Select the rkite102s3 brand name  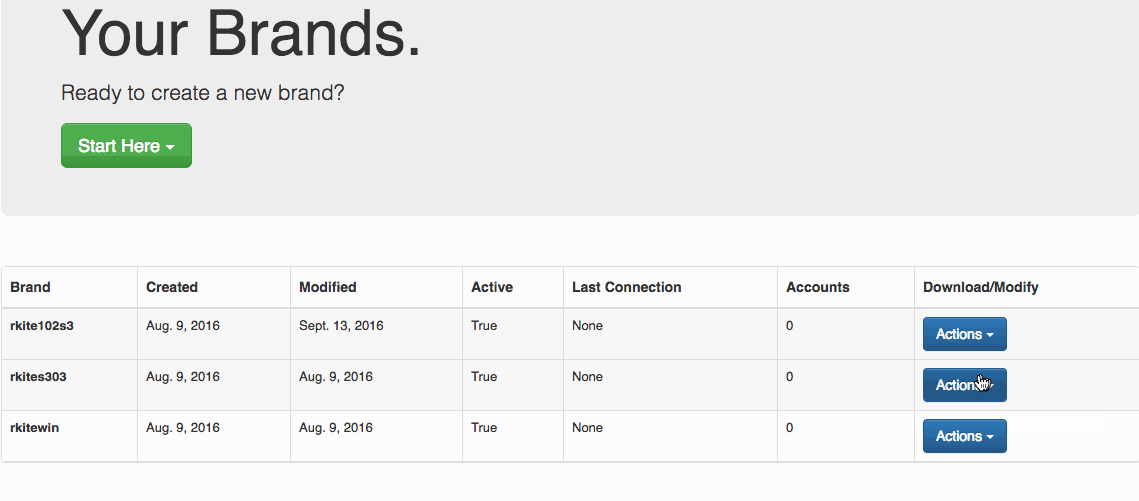click(42, 325)
